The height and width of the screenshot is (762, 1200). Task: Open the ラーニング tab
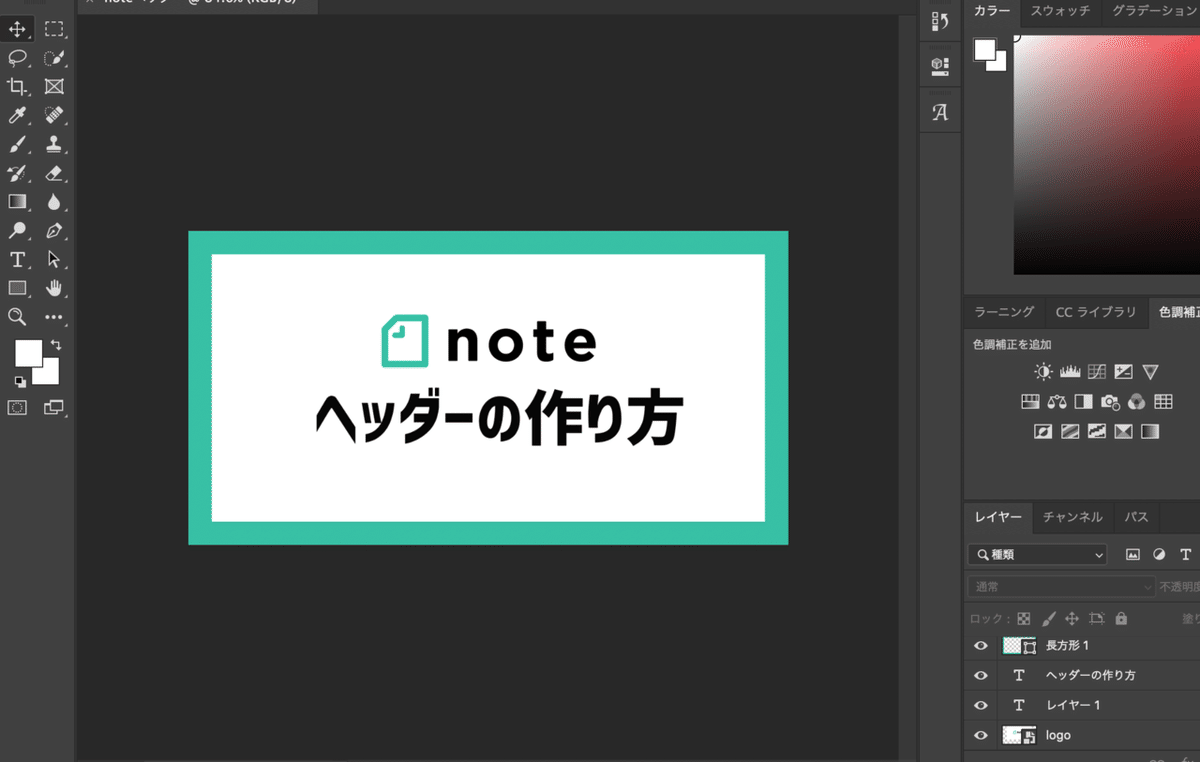coord(1004,312)
